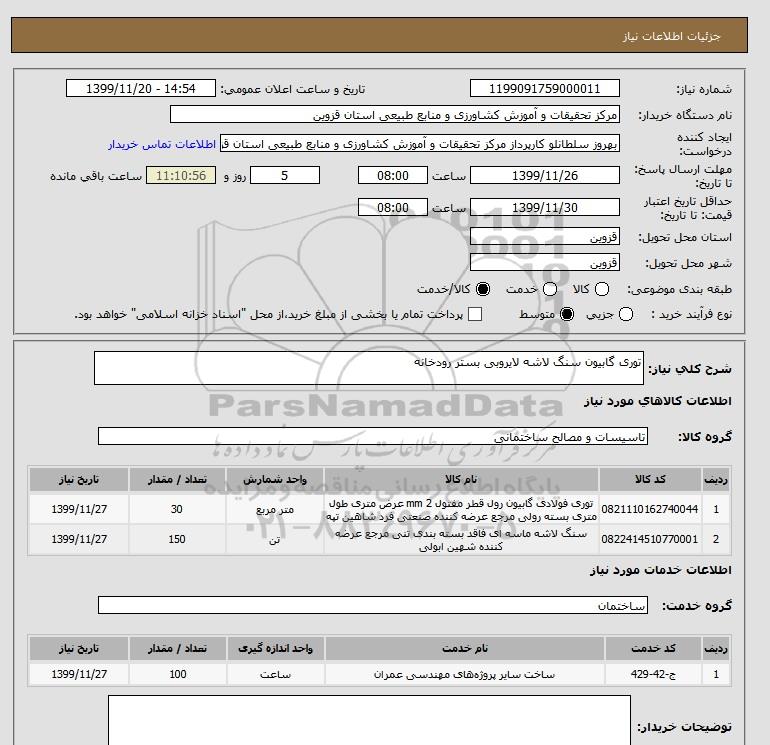Image resolution: width=770 pixels, height=745 pixels.
Task: Click need date 1399/11/27 in services row
Action: (79, 674)
